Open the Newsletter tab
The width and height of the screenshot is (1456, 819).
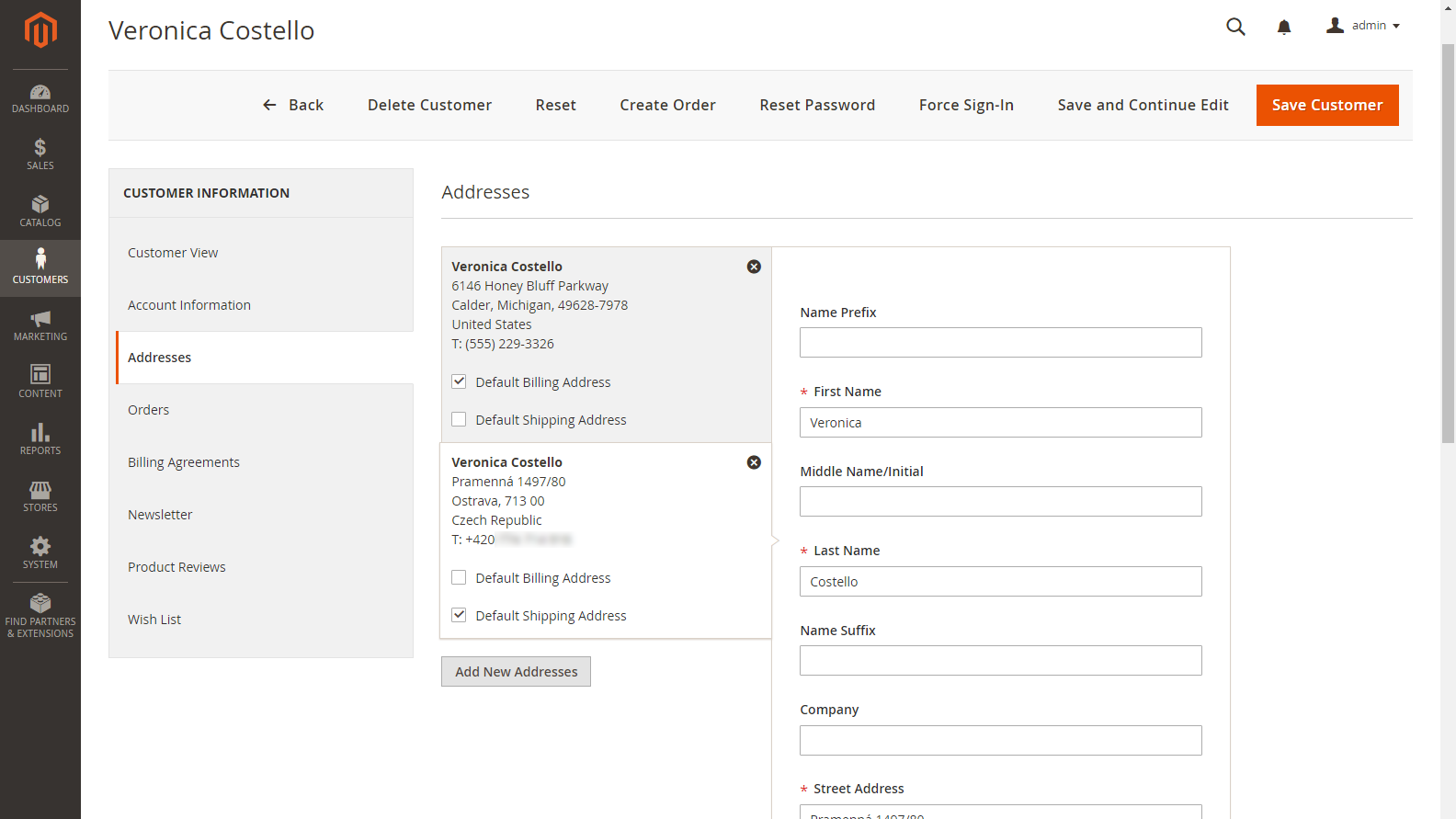(265, 515)
